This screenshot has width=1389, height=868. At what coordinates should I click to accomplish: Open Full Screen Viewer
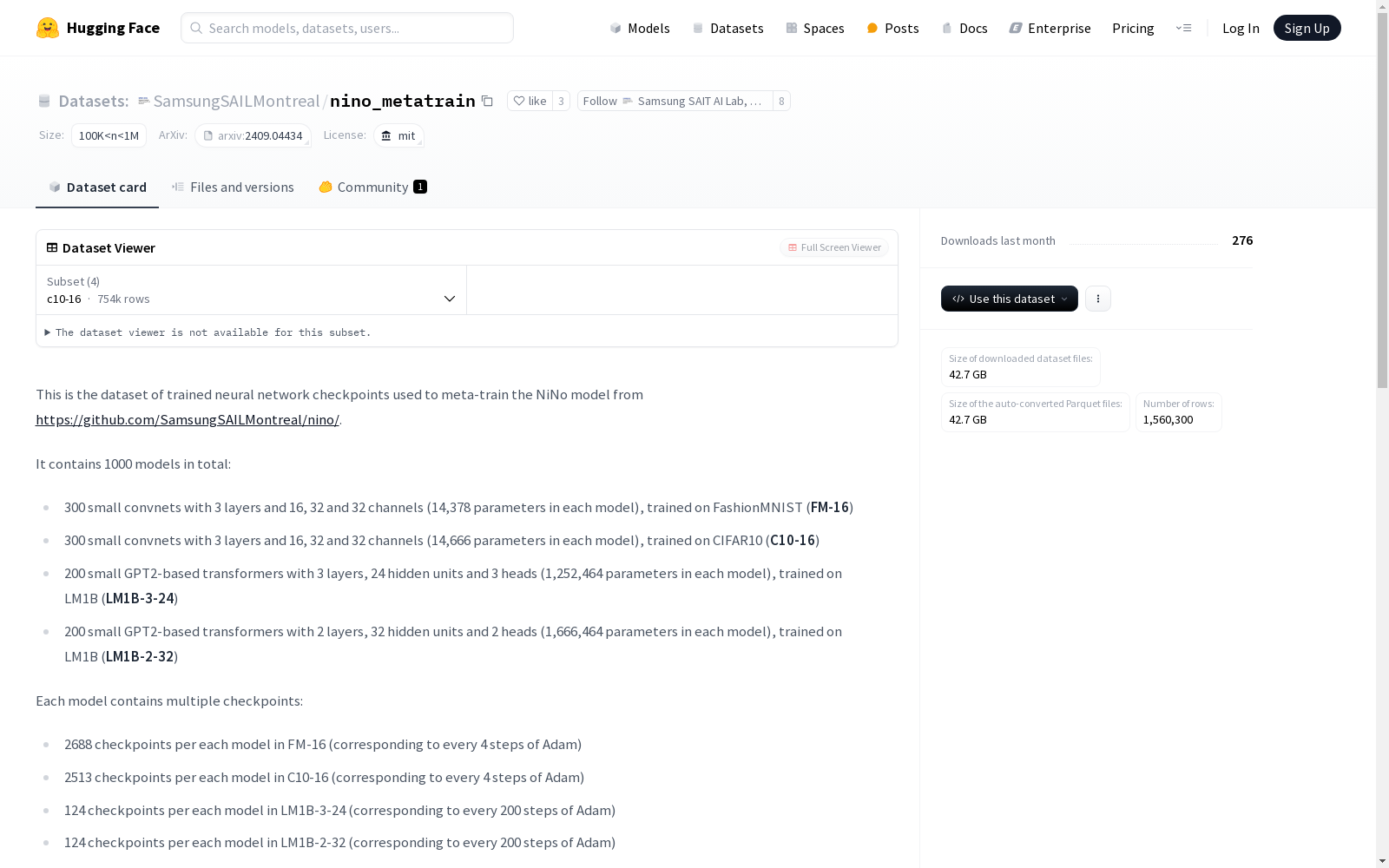[x=834, y=247]
